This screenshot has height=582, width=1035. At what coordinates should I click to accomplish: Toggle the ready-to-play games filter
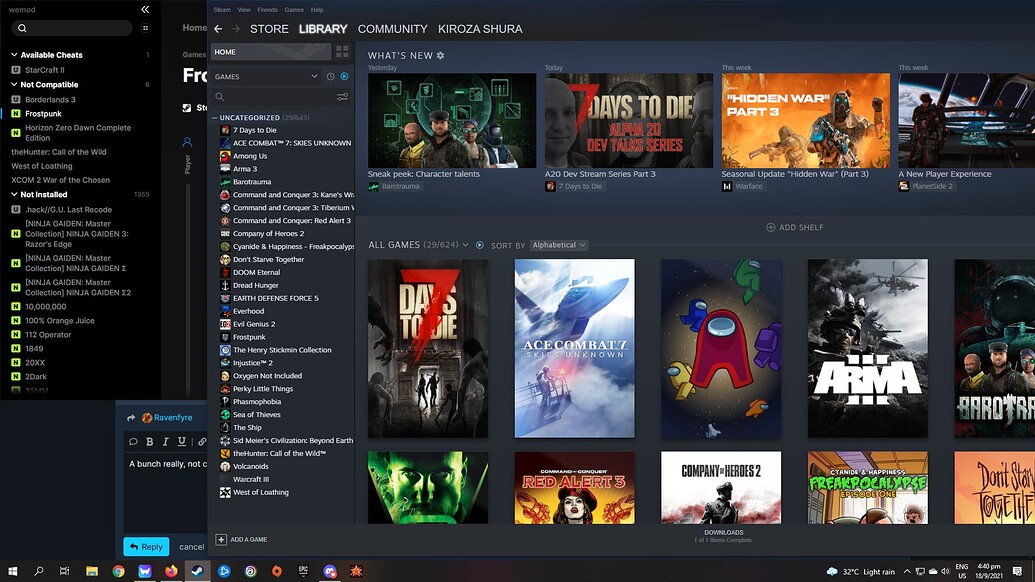point(344,76)
